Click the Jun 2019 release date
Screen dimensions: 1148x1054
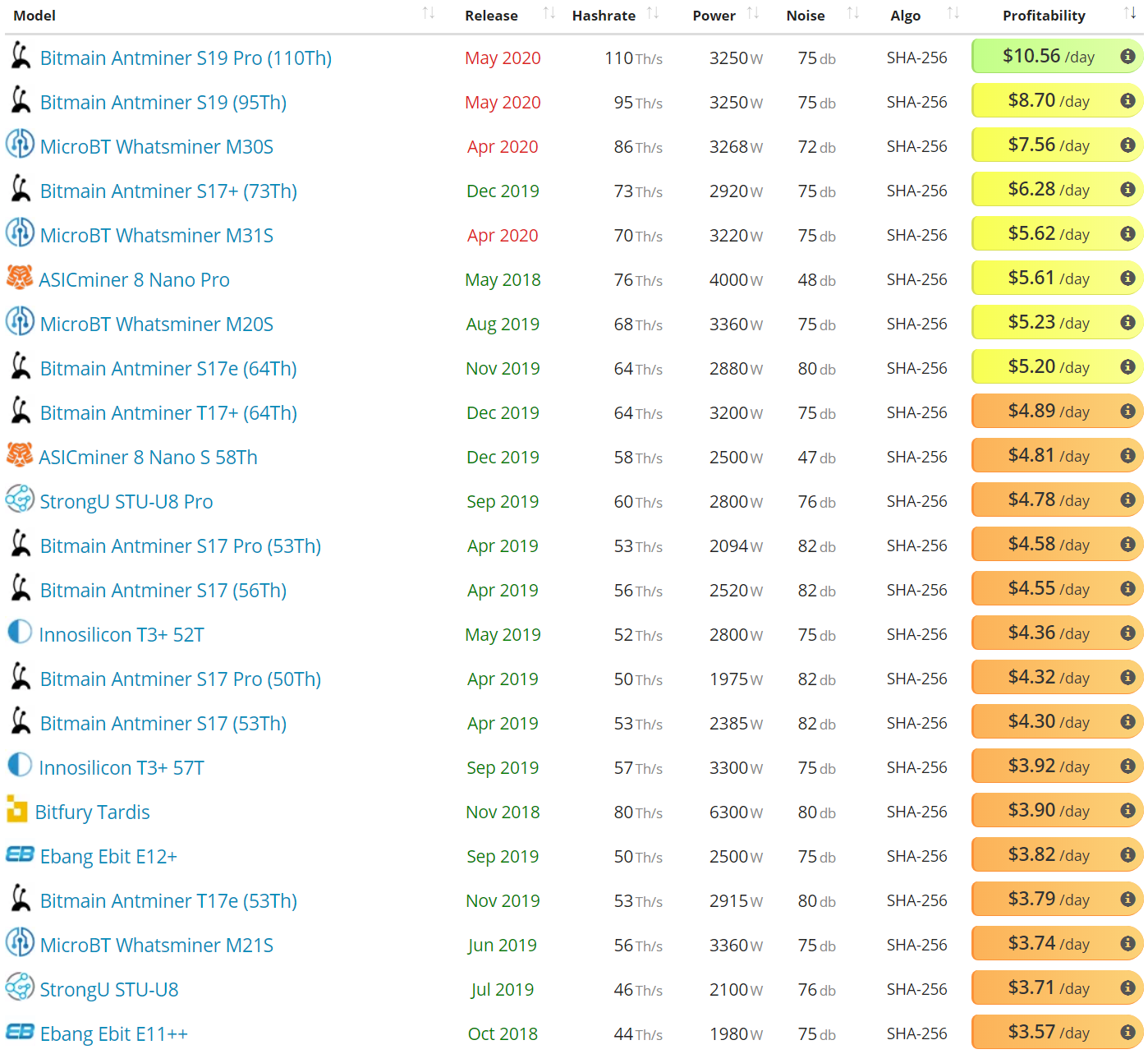[503, 946]
